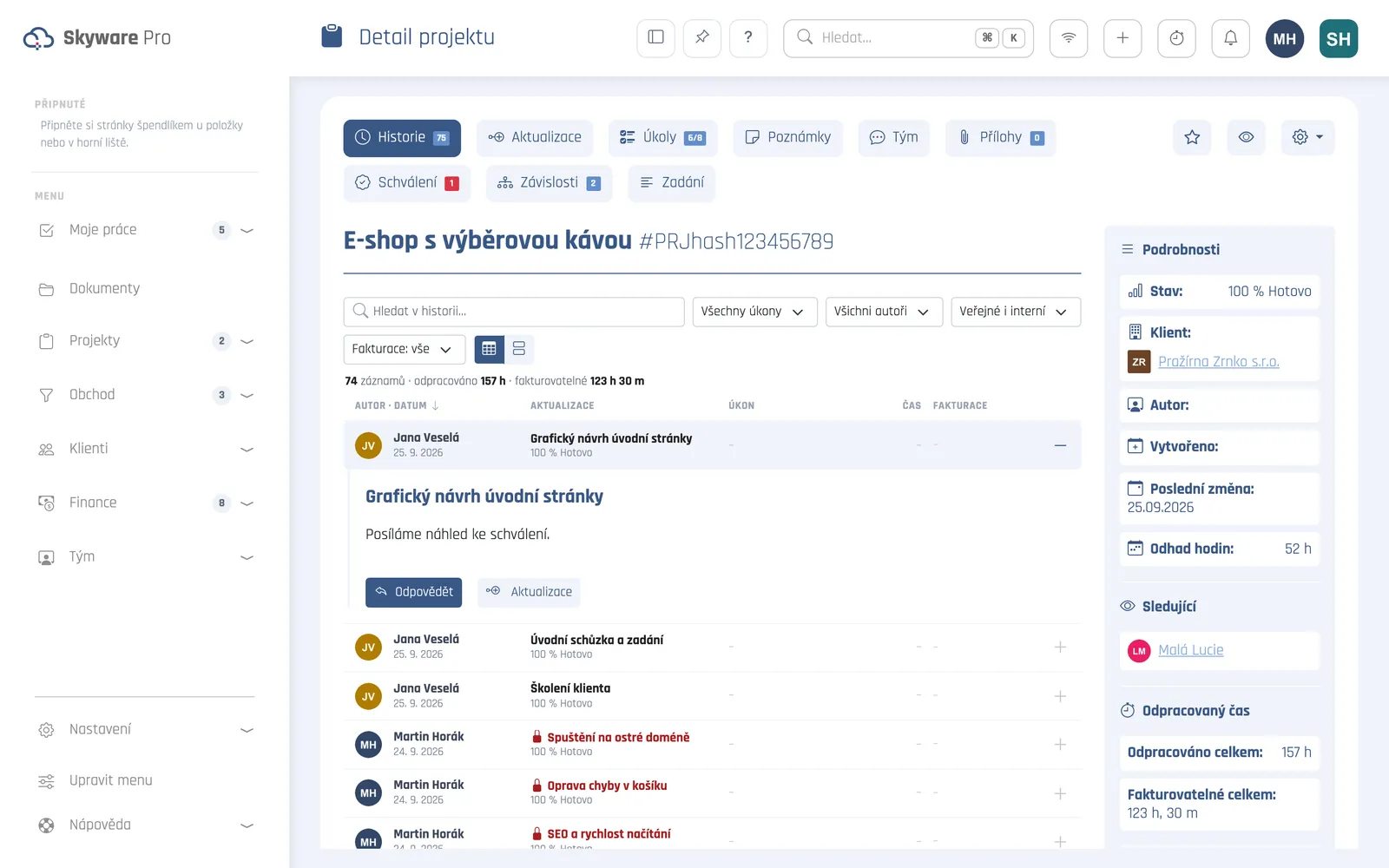Toggle the eye watch project button
1389x868 pixels.
[x=1246, y=137]
